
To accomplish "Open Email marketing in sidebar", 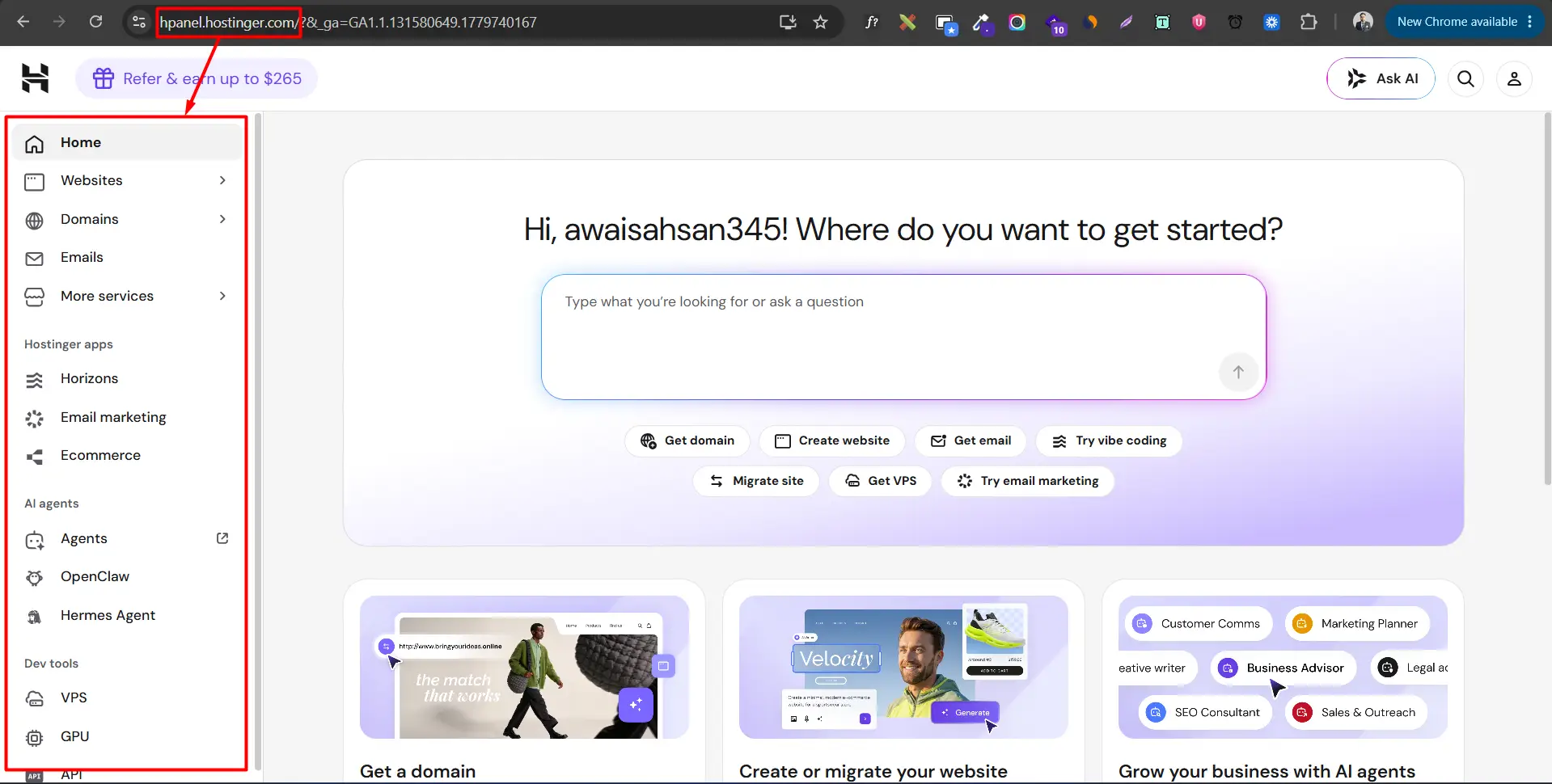I will [x=127, y=418].
